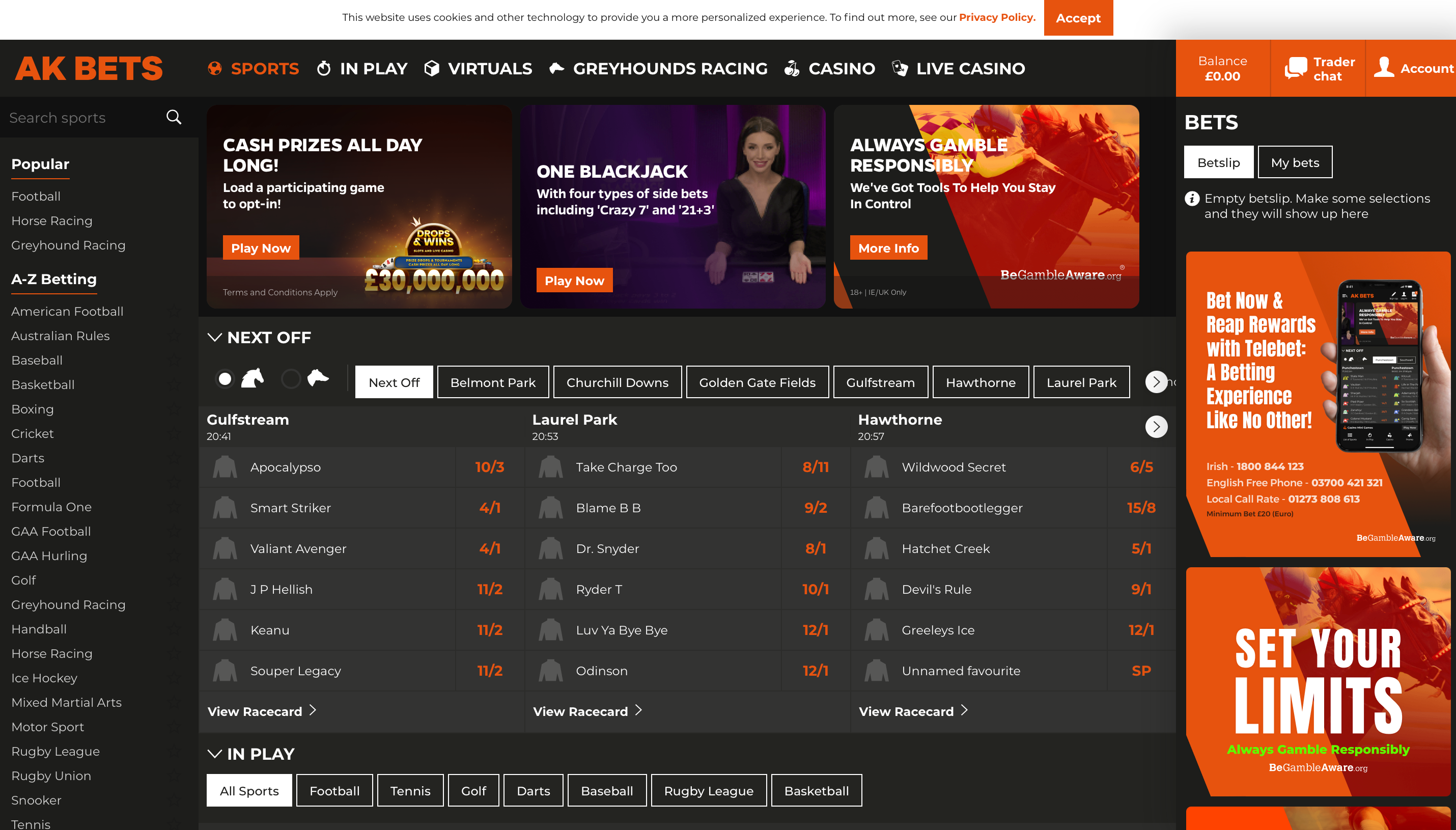Click the search magnifier icon
The height and width of the screenshot is (830, 1456).
pyautogui.click(x=174, y=118)
